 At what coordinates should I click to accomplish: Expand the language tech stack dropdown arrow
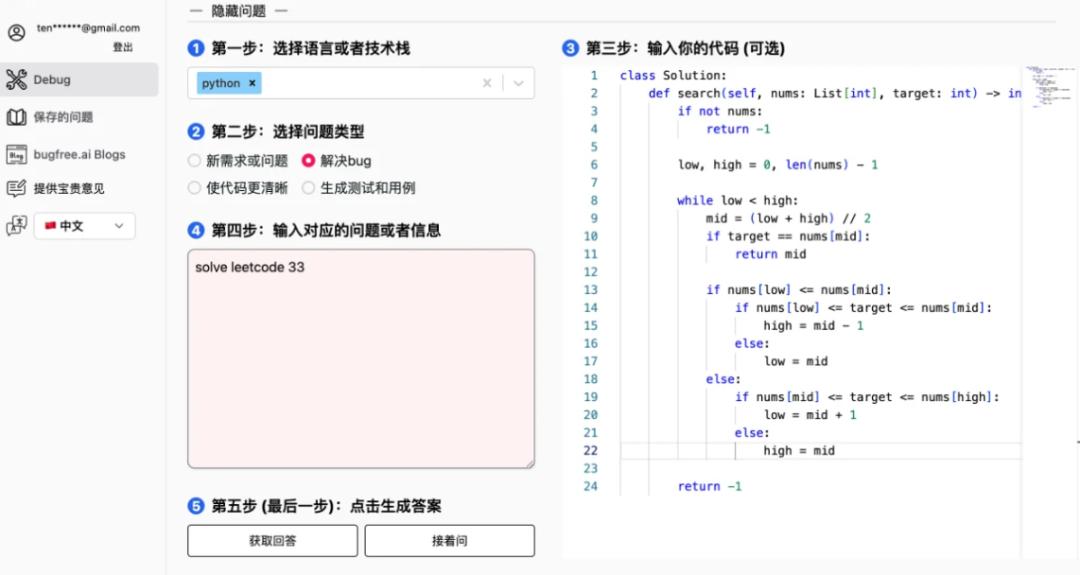tap(518, 84)
